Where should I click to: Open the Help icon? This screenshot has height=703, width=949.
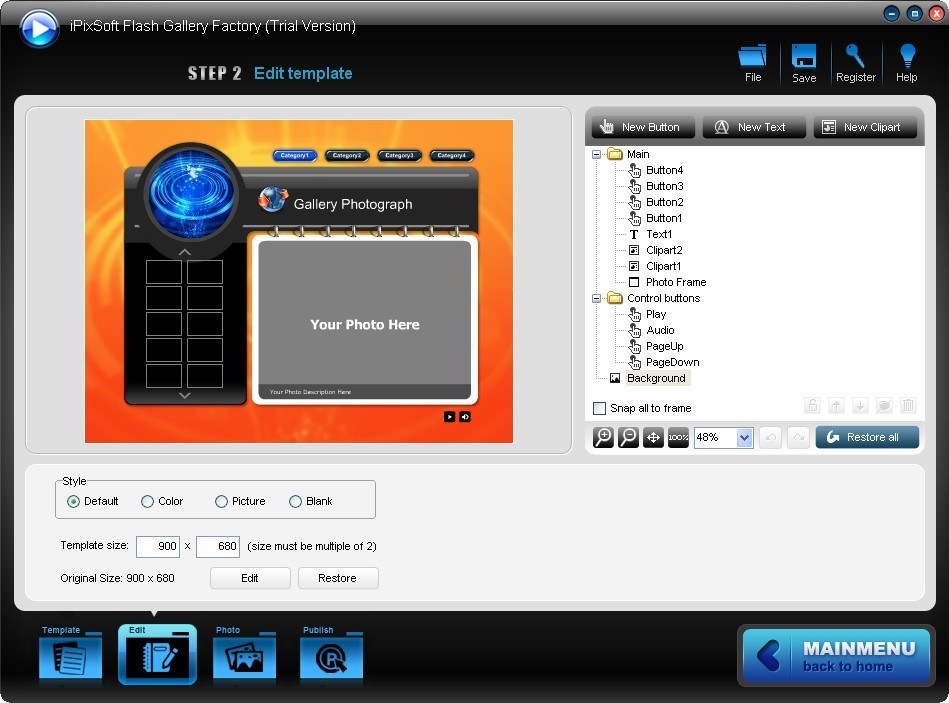(x=906, y=62)
